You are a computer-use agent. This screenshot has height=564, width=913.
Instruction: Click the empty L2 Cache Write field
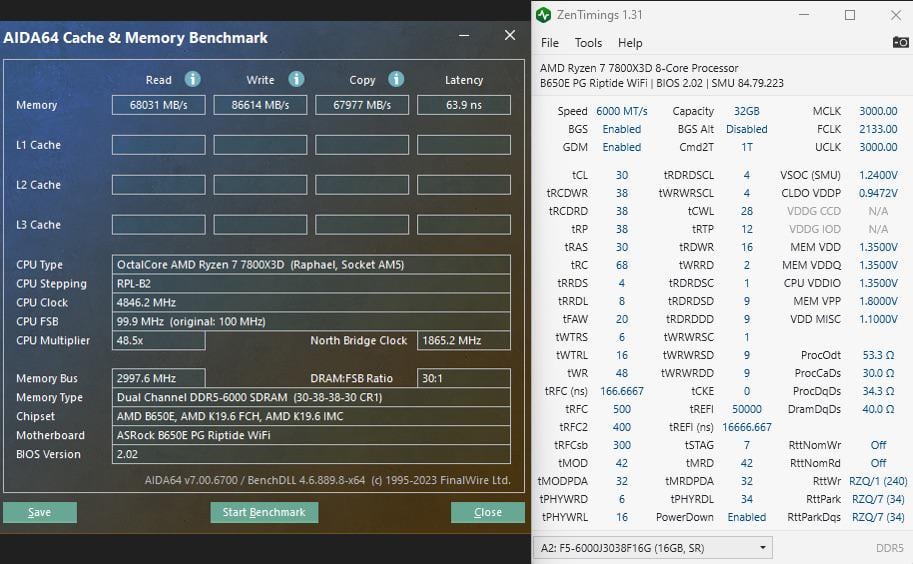260,185
